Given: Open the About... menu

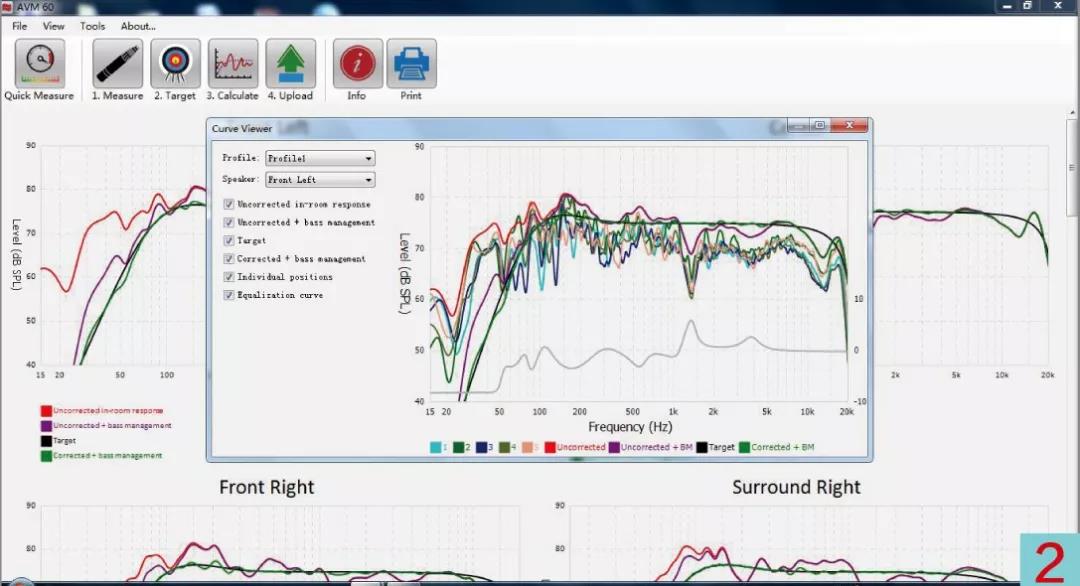Looking at the screenshot, I should pyautogui.click(x=138, y=26).
